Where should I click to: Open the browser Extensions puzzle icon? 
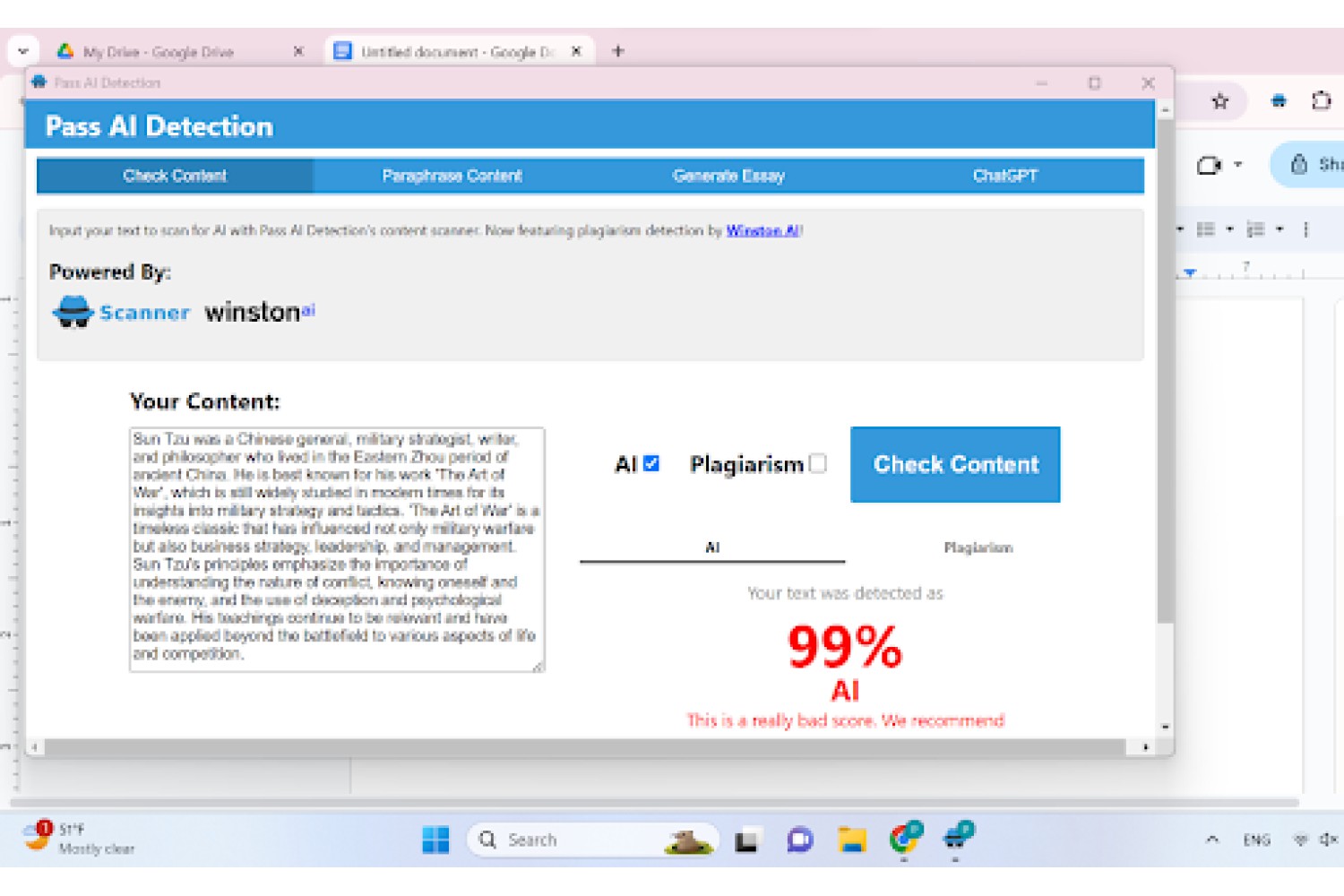click(x=1321, y=101)
